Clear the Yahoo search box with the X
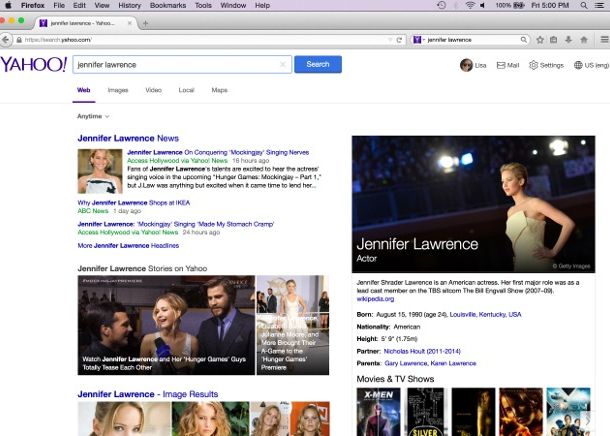Screen dimensions: 610x436 click(x=283, y=65)
